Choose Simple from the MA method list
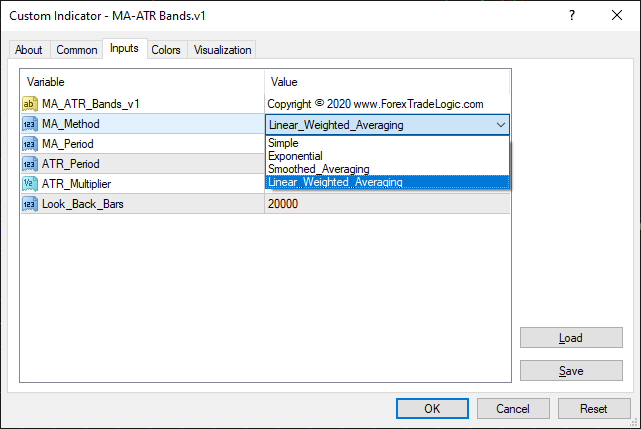 tap(284, 143)
